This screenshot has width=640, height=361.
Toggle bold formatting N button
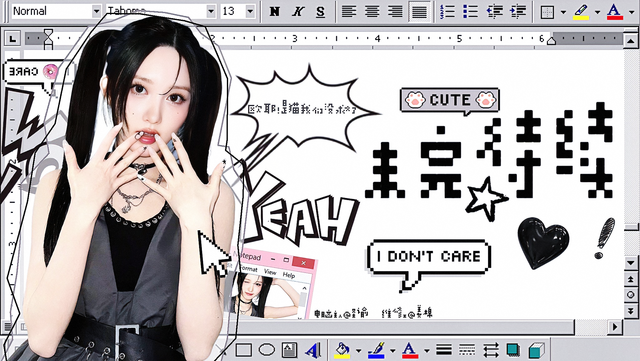point(275,11)
